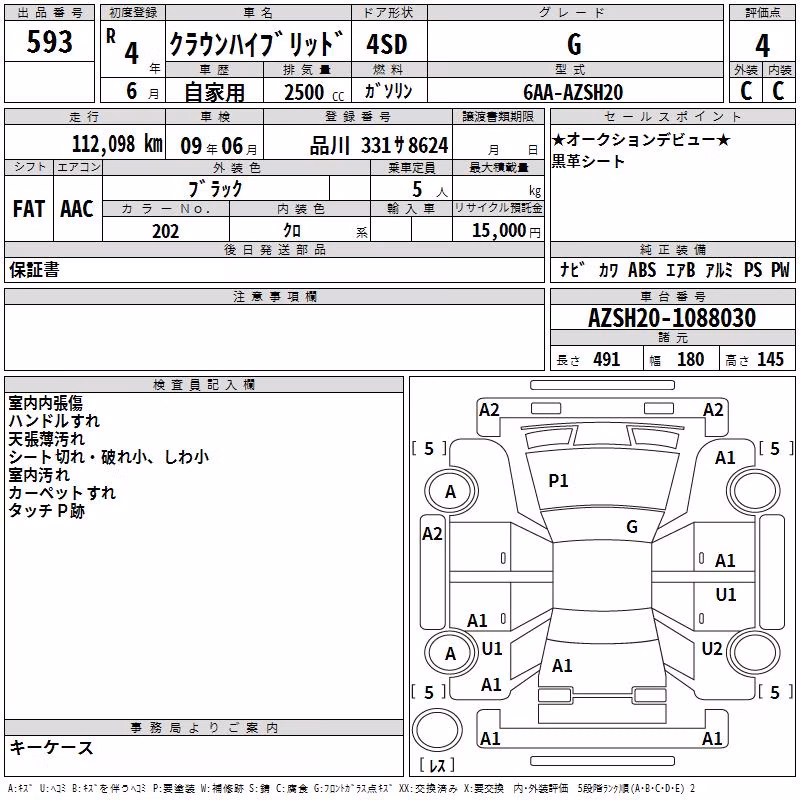This screenshot has width=800, height=800.
Task: Click the header 注意事項欄
Action: [275, 296]
